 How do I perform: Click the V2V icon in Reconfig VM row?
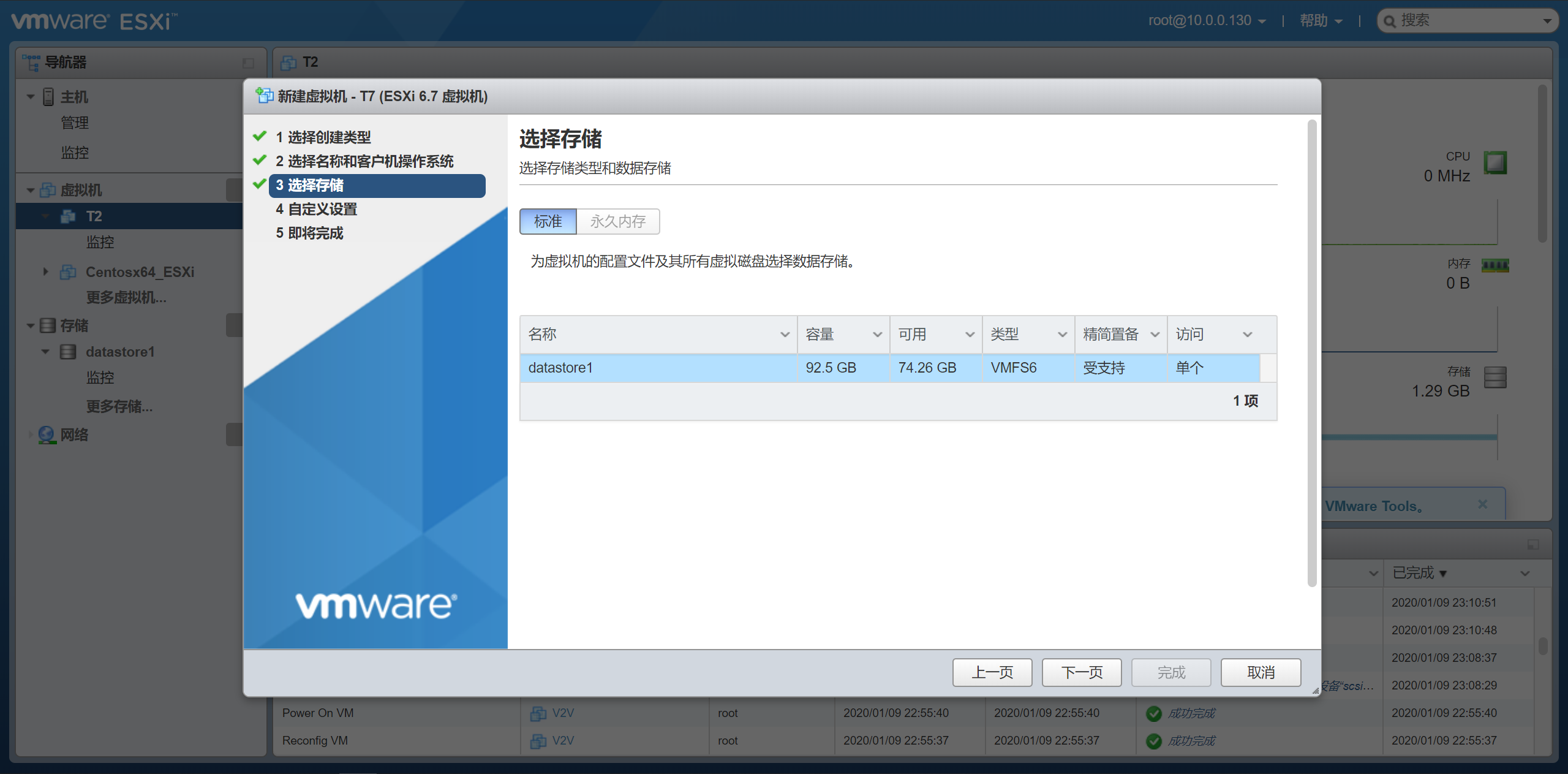coord(538,741)
